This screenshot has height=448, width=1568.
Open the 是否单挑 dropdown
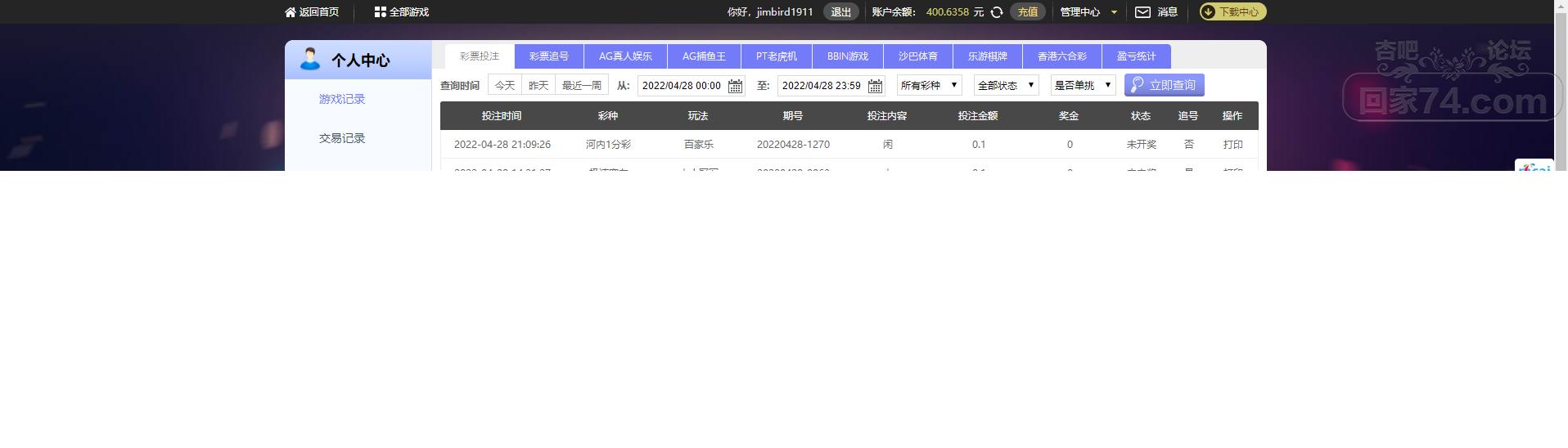[x=1084, y=85]
